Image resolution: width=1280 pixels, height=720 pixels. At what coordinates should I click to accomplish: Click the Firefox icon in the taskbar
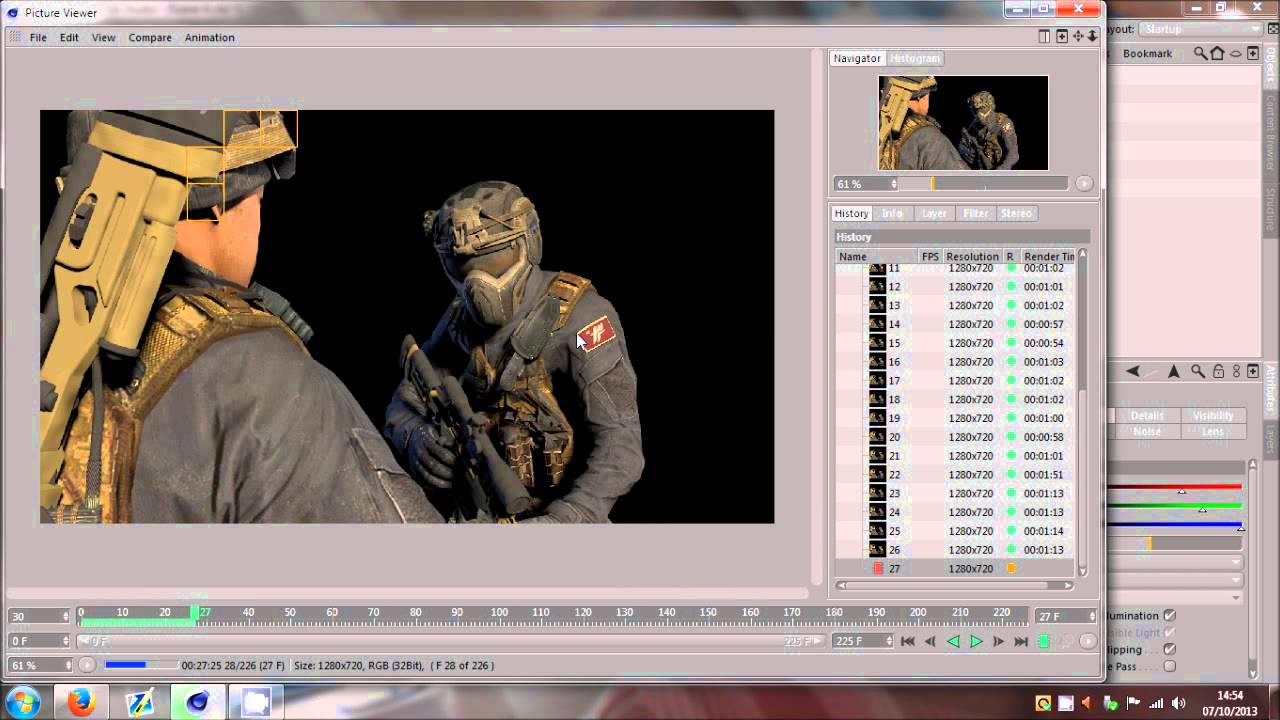coord(81,702)
